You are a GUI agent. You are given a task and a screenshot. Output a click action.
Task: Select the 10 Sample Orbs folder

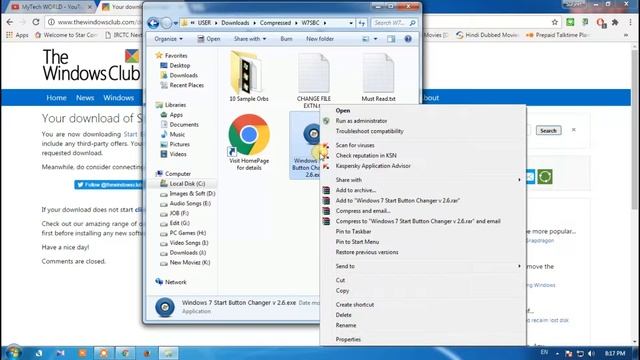[x=249, y=76]
